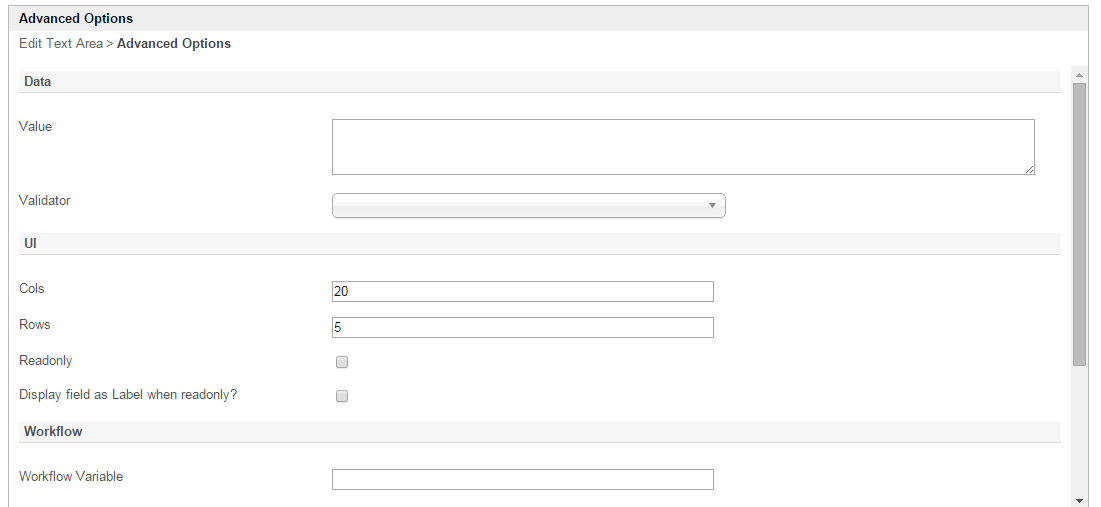Click the Edit Text Area breadcrumb link
Viewport: 1101px width, 507px height.
tap(60, 44)
